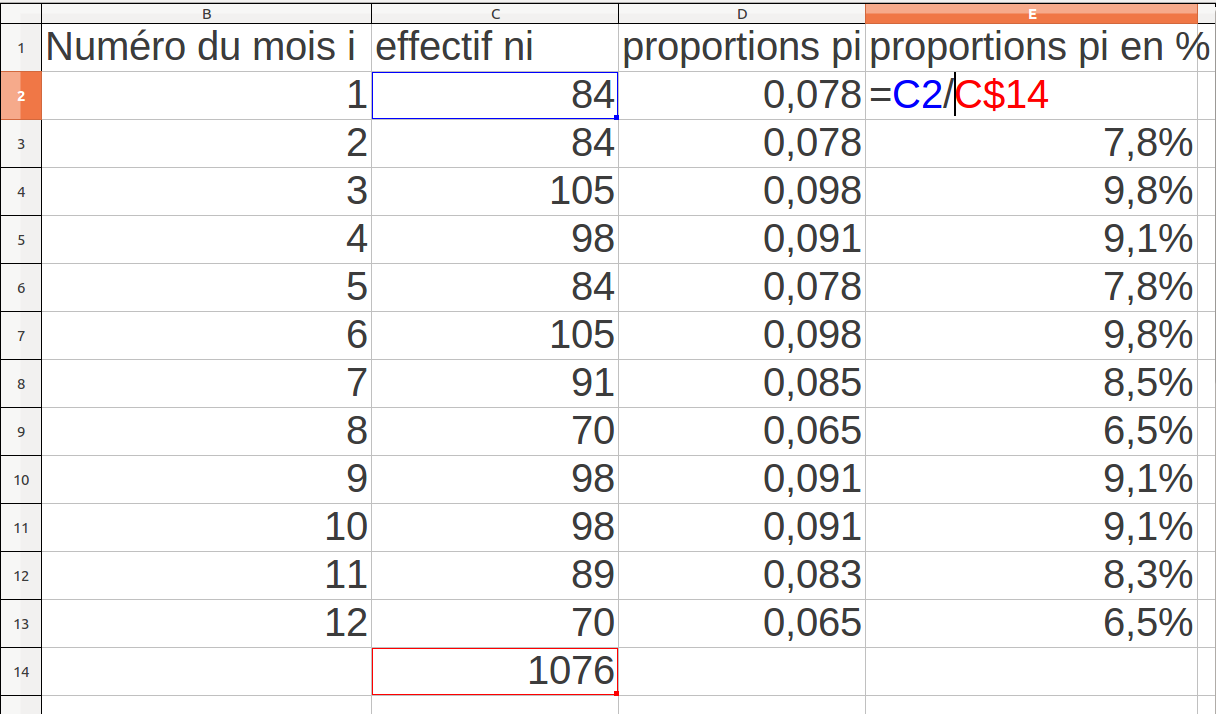Select the row 1 header

coord(20,48)
